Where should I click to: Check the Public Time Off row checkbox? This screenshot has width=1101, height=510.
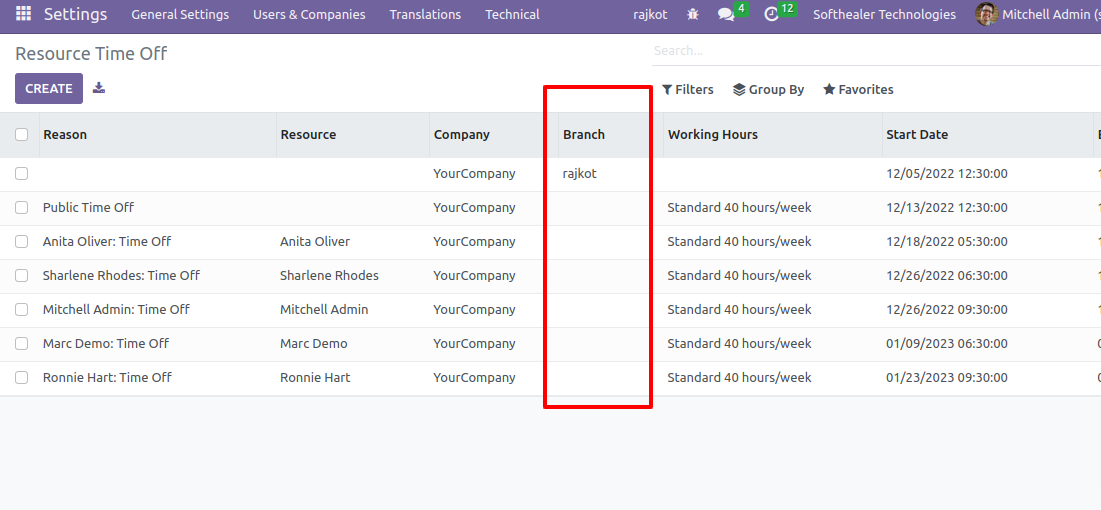[22, 207]
